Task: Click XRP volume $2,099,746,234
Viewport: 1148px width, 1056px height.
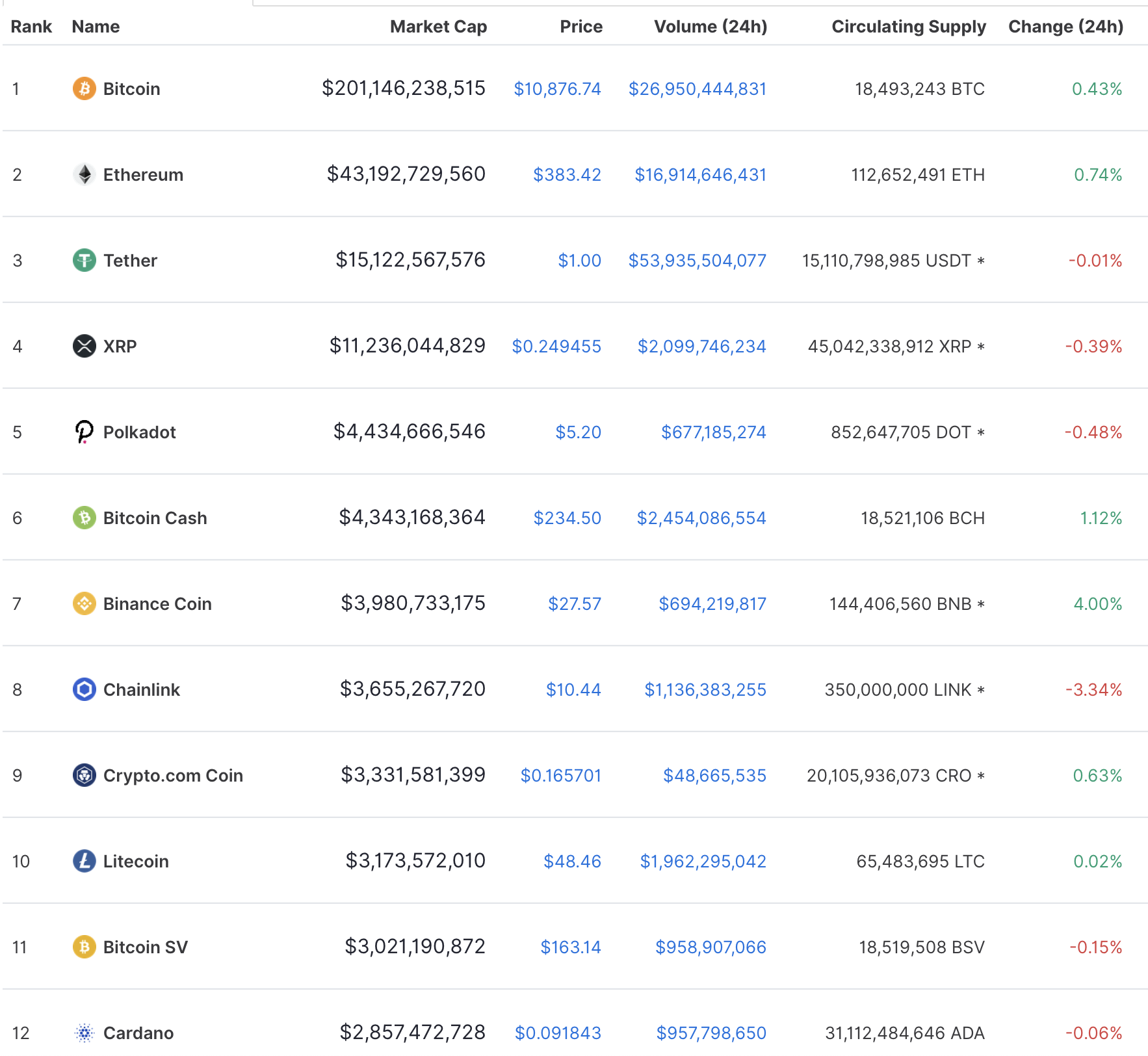Action: tap(702, 347)
